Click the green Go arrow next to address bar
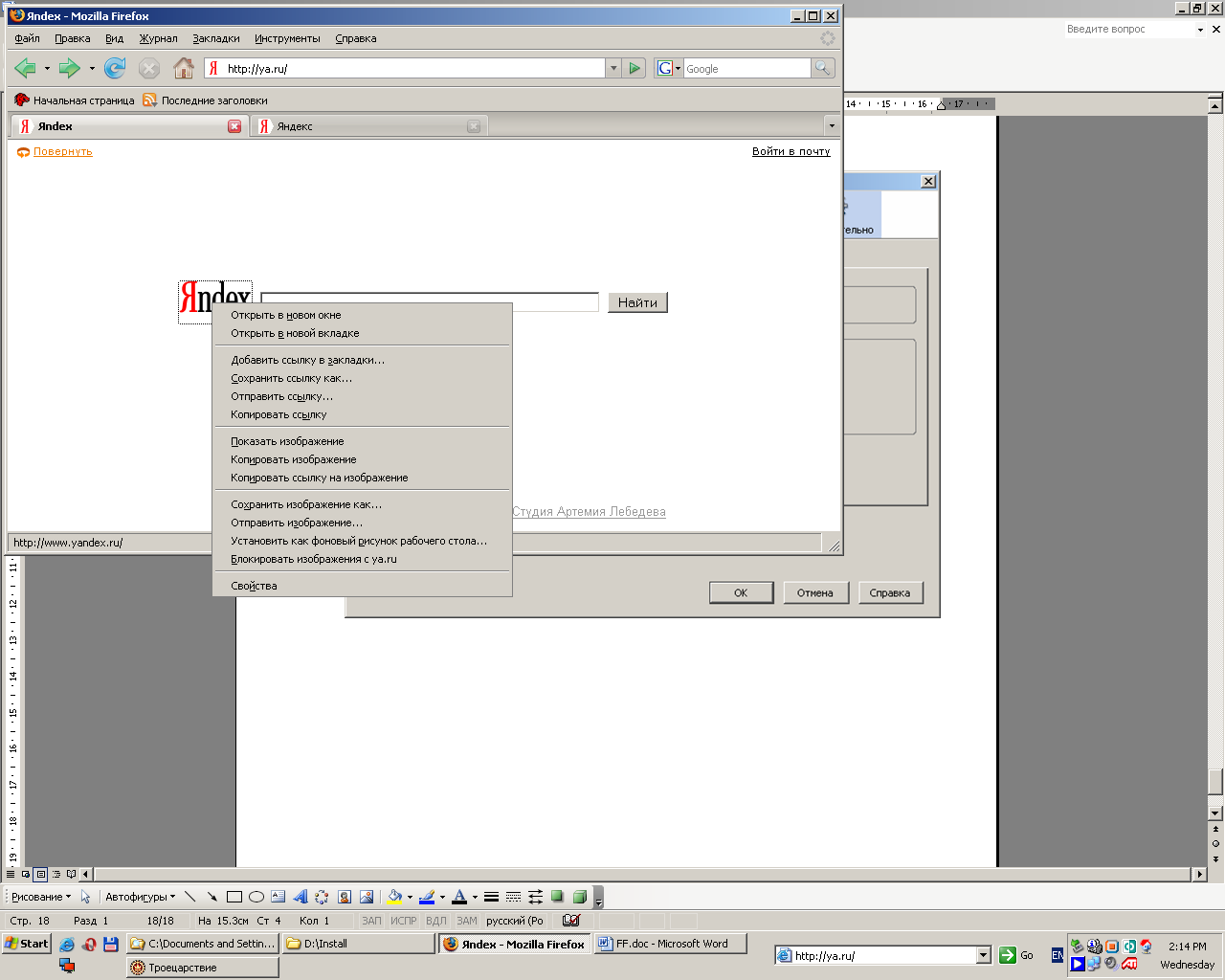This screenshot has width=1225, height=980. 635,68
